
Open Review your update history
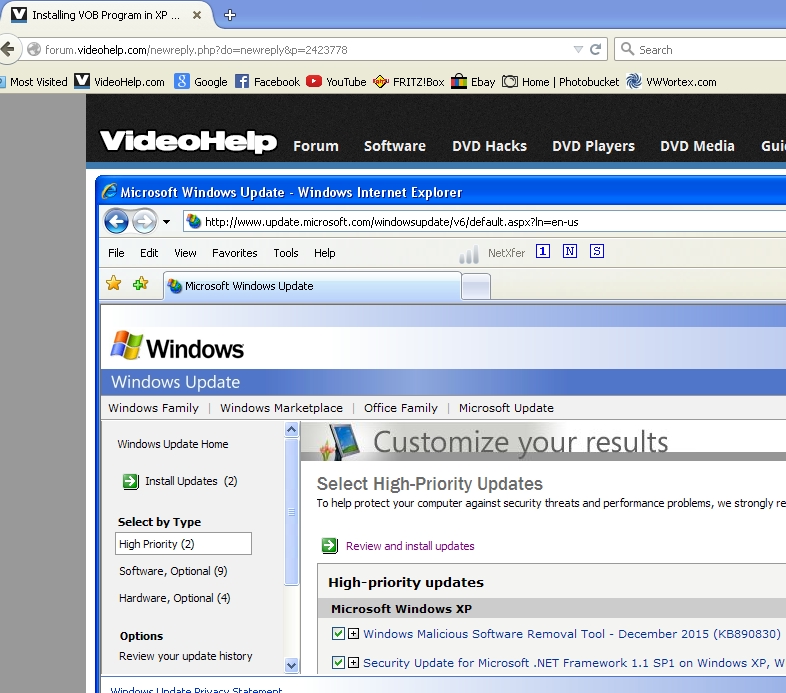[x=185, y=656]
